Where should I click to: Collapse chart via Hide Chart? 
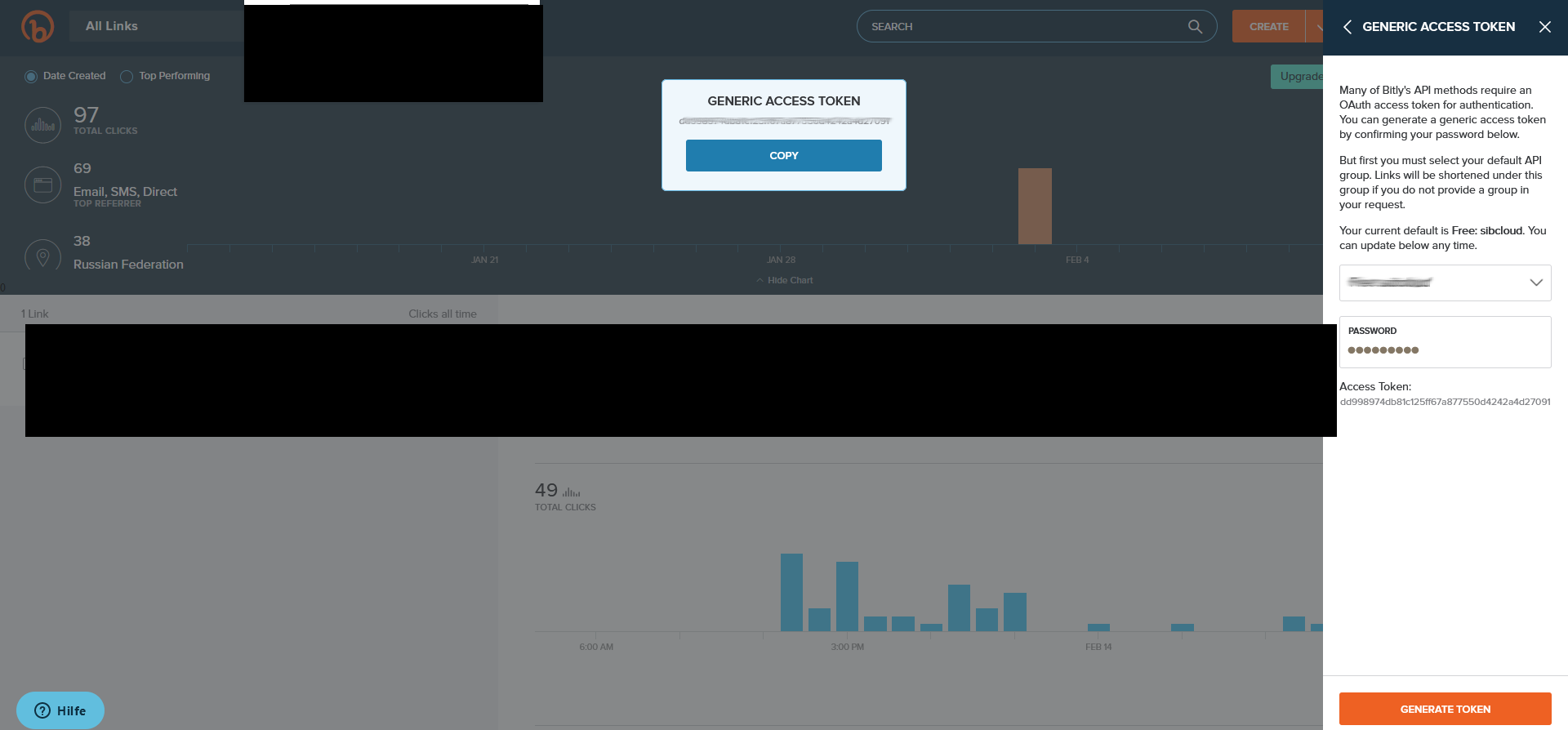pos(784,280)
